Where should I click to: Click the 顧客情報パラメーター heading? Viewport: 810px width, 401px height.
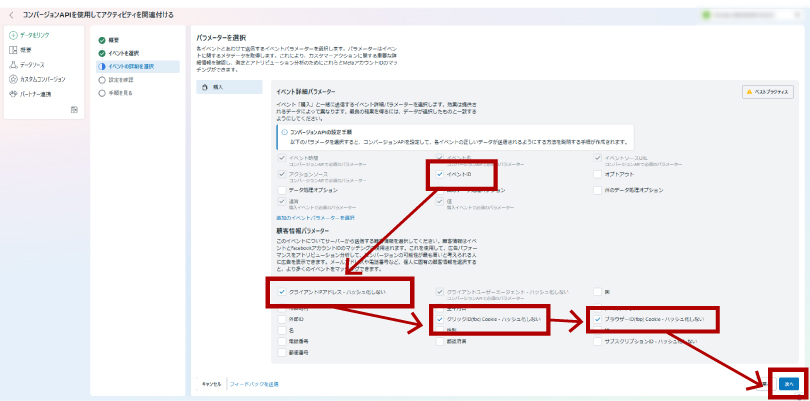pyautogui.click(x=303, y=230)
